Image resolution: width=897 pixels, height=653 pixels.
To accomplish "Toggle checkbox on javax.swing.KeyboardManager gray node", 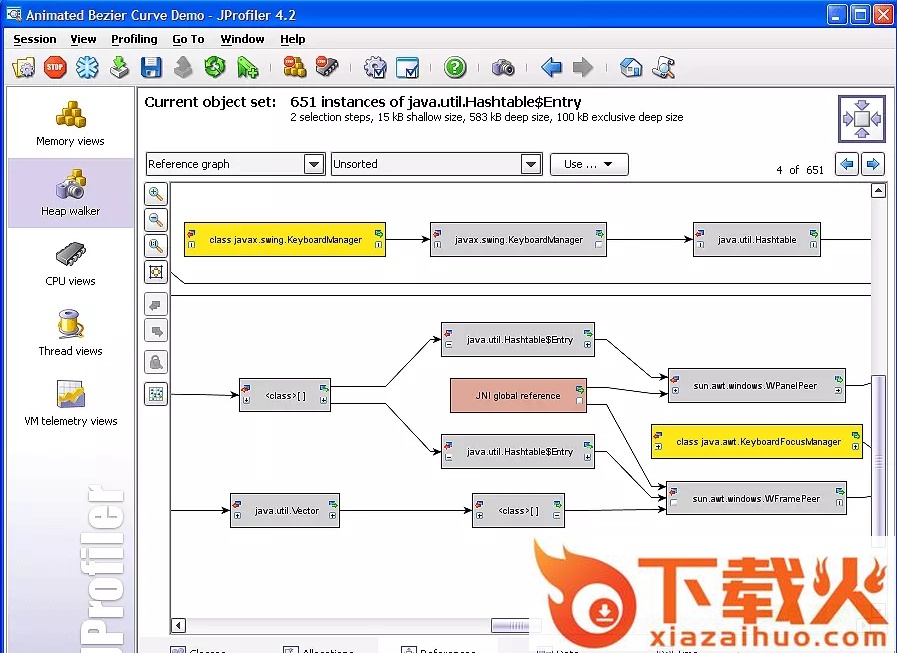I will click(598, 245).
